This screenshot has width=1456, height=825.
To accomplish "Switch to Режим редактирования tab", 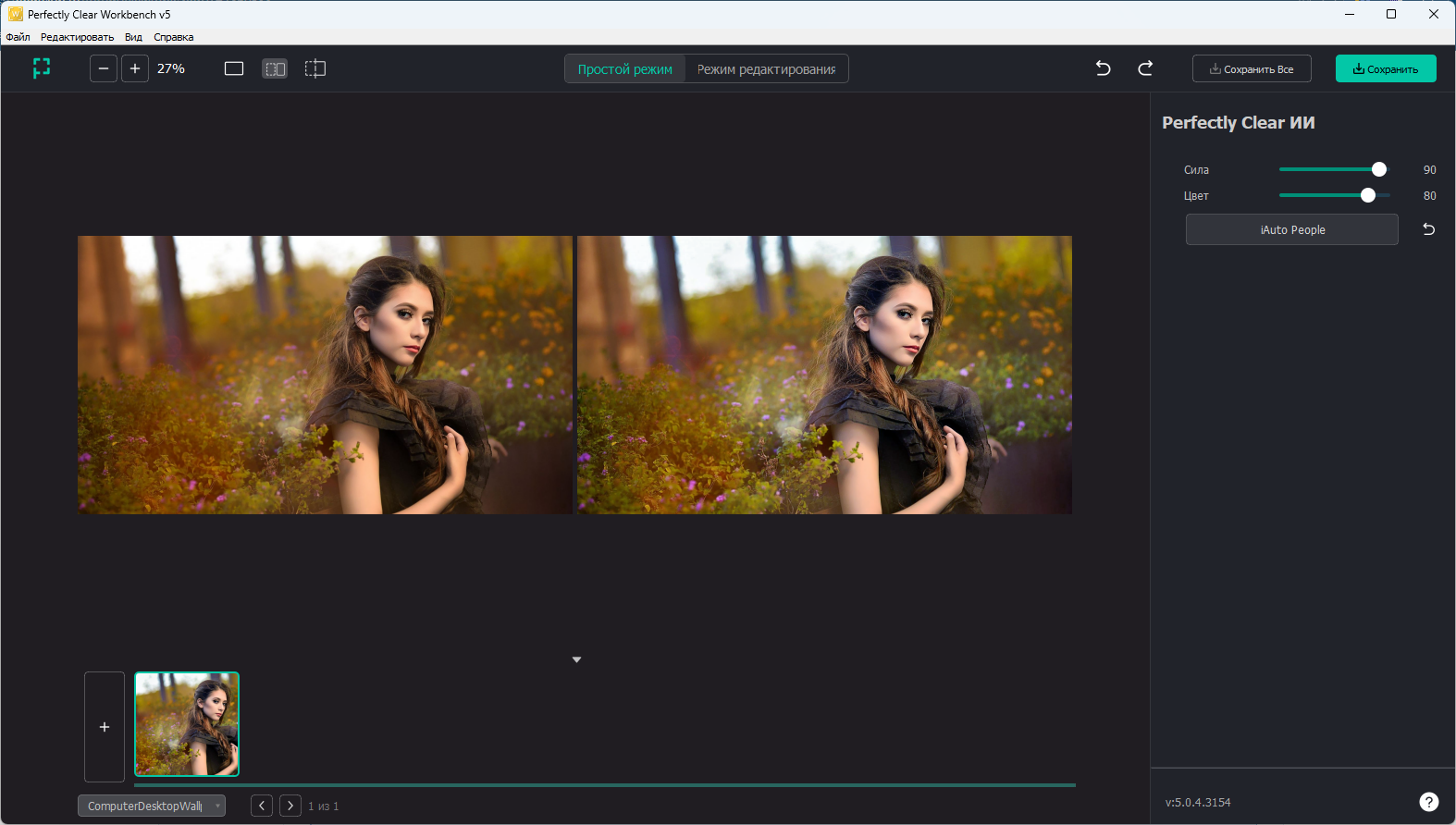I will 766,69.
